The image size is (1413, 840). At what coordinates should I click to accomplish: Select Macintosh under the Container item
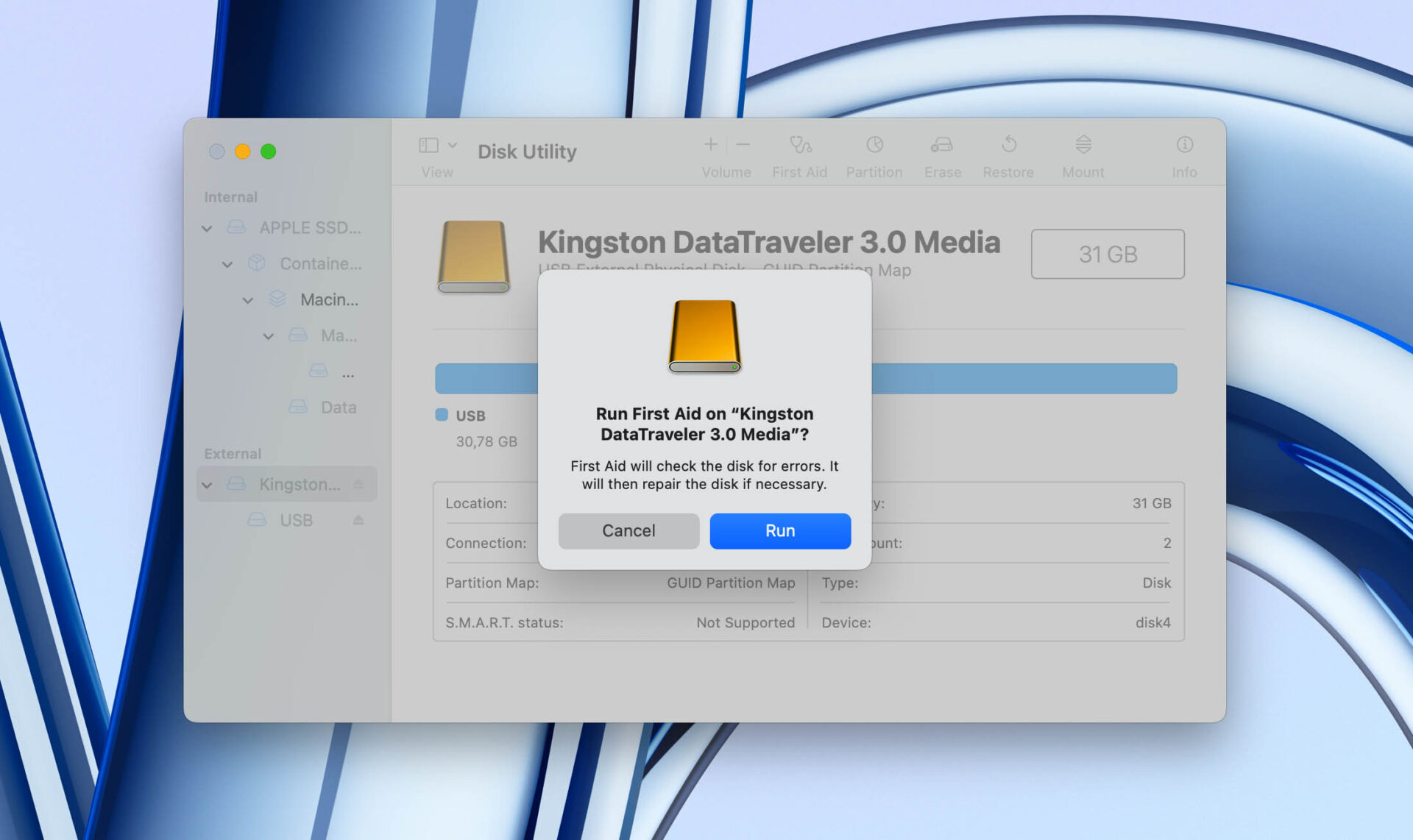(329, 299)
